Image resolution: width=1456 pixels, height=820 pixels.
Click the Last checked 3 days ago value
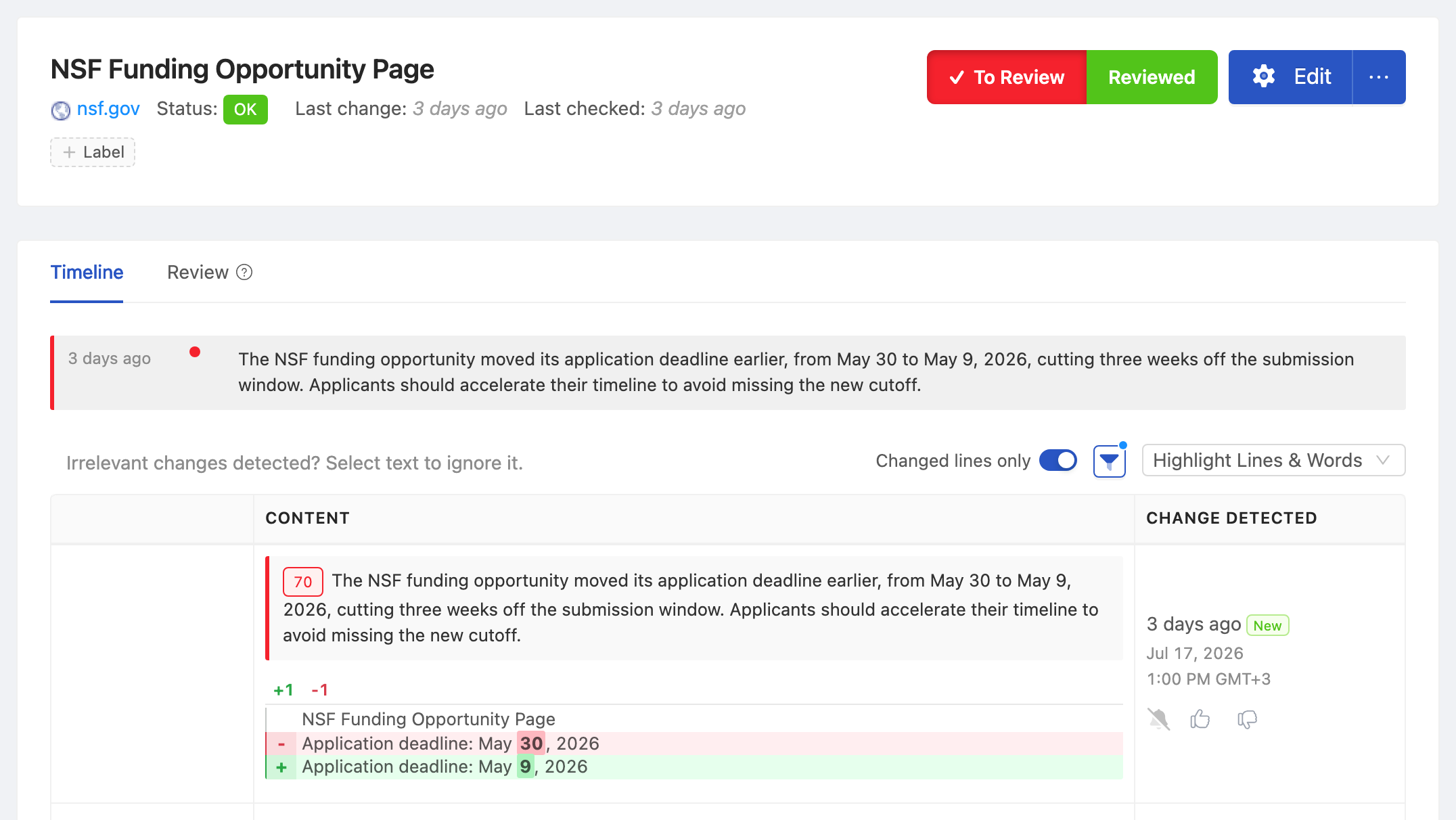point(698,109)
